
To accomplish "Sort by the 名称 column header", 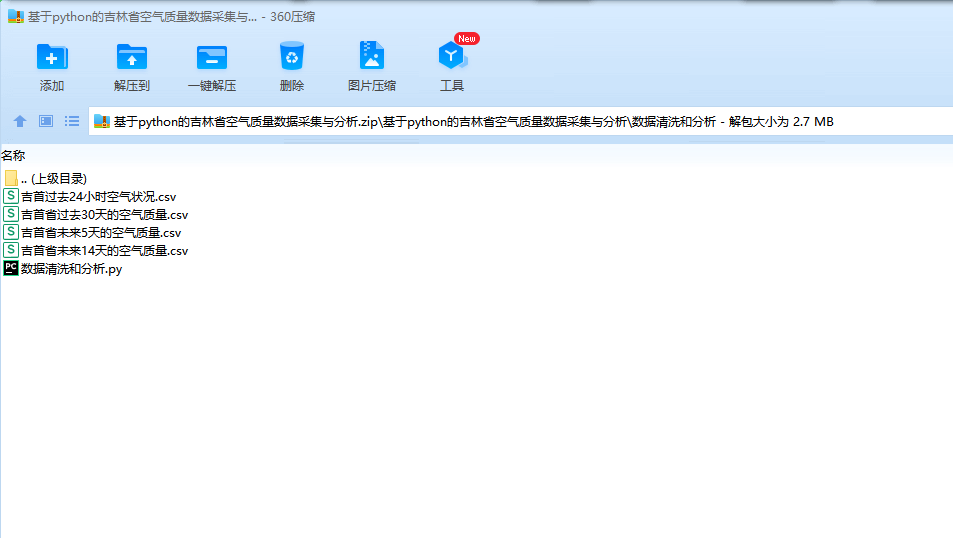I will [x=13, y=156].
